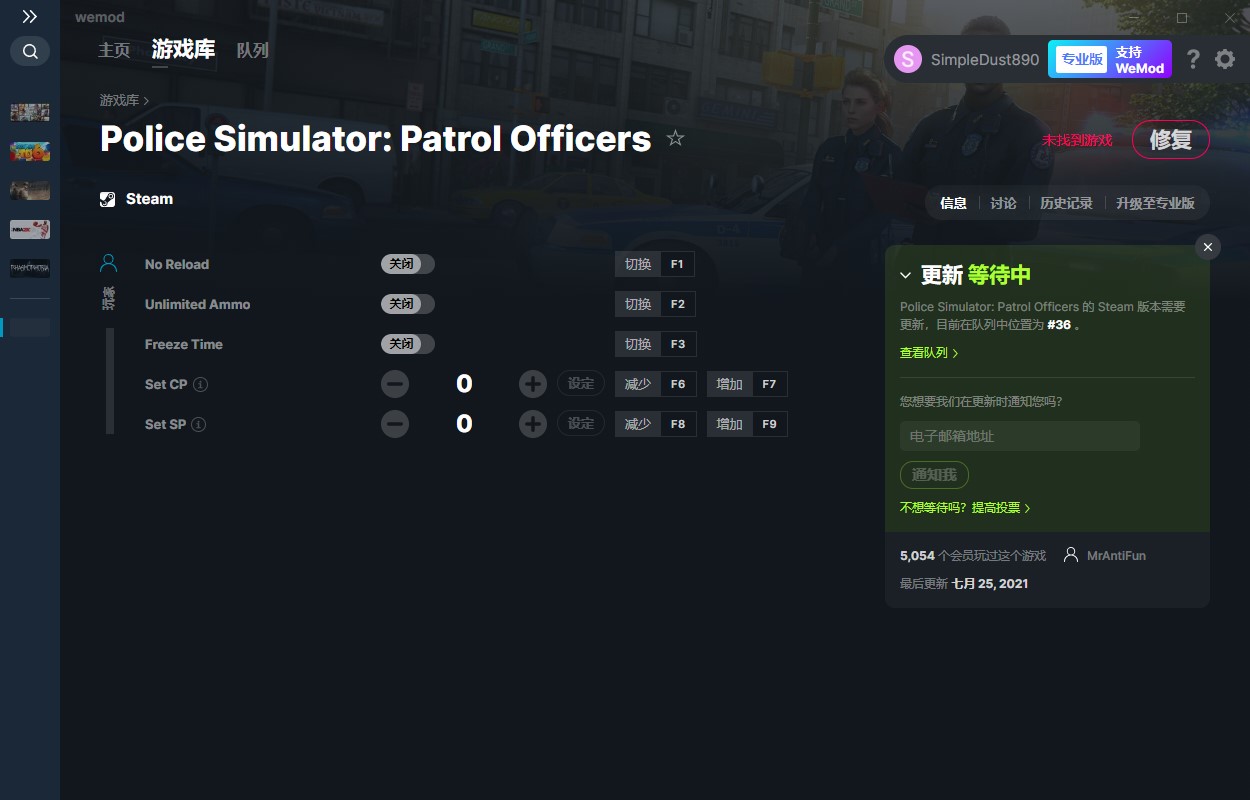Click the Set SP value field

464,424
